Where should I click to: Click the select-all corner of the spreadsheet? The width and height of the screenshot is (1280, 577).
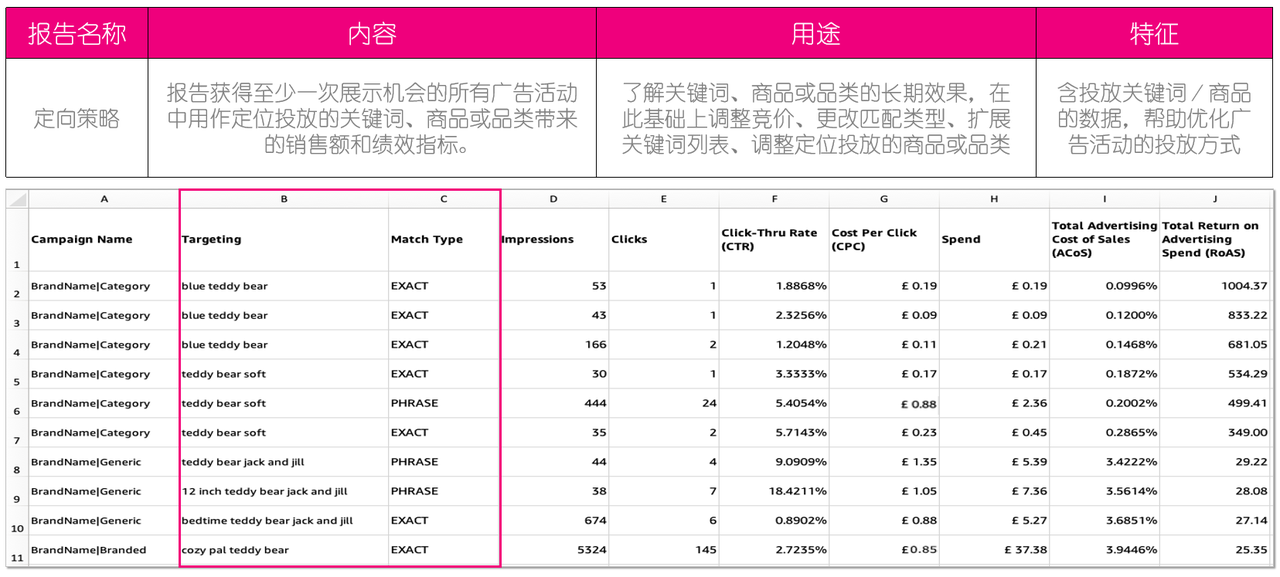17,199
